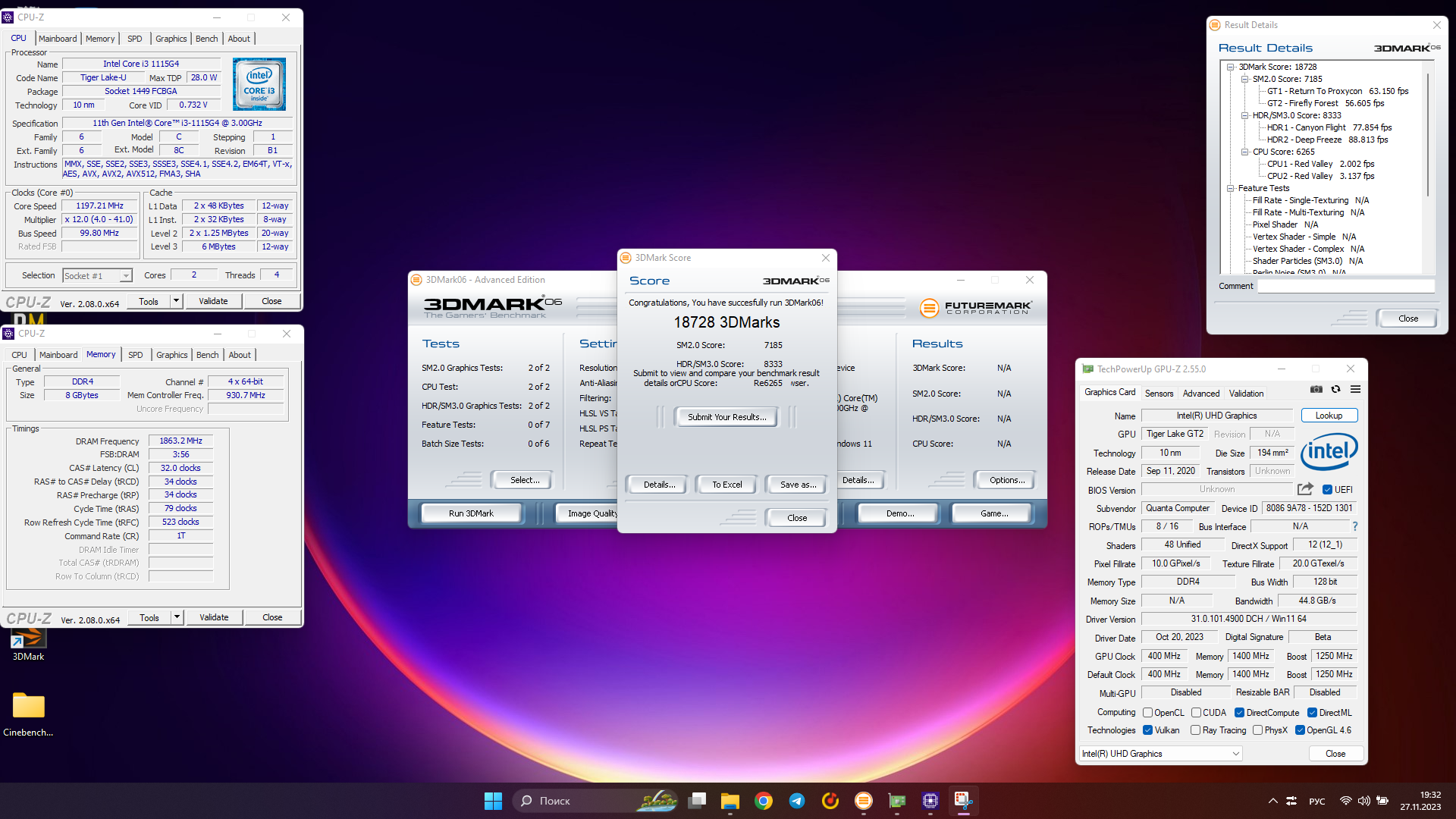This screenshot has height=819, width=1456.
Task: Toggle the DirectML checkbox
Action: (1312, 713)
